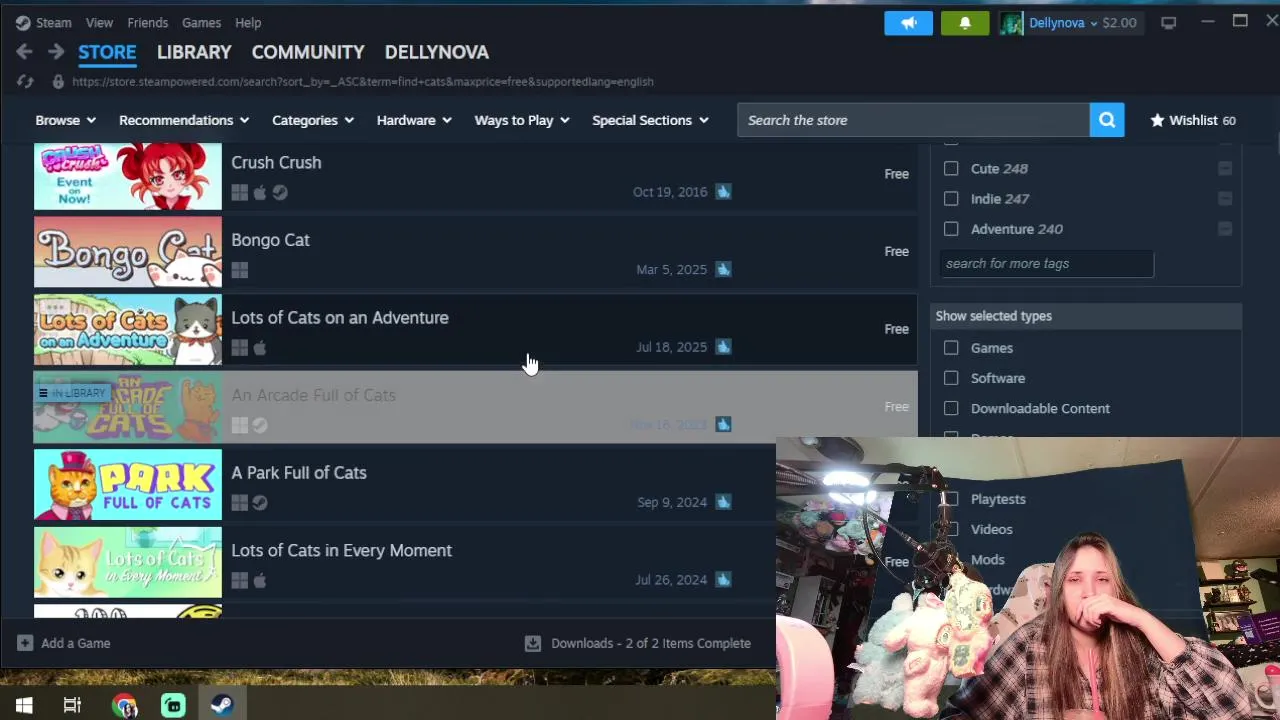Click the Downloads tray icon
Screen dimensions: 1280x720
tap(533, 643)
